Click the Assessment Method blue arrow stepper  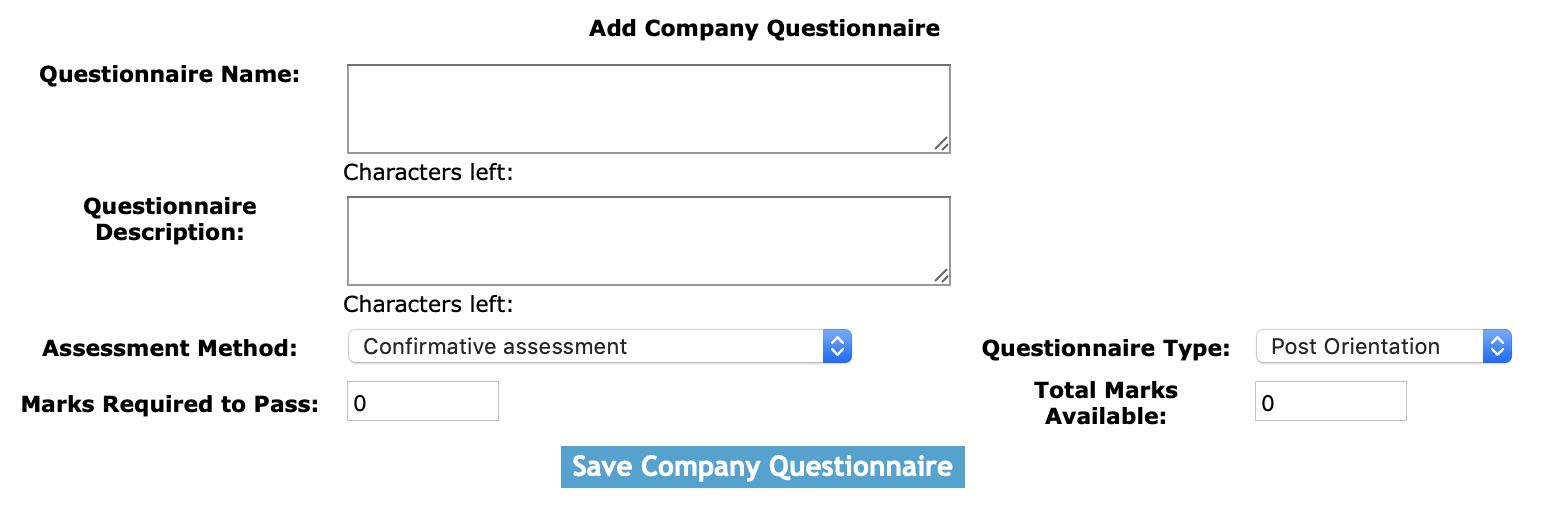[837, 347]
